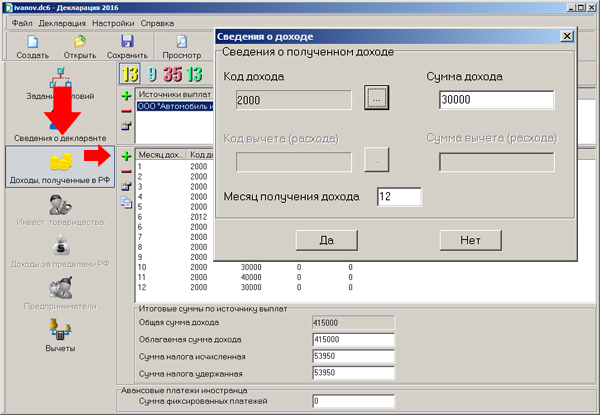This screenshot has height=415, width=600.
Task: Select the month 9 income row
Action: click(174, 257)
